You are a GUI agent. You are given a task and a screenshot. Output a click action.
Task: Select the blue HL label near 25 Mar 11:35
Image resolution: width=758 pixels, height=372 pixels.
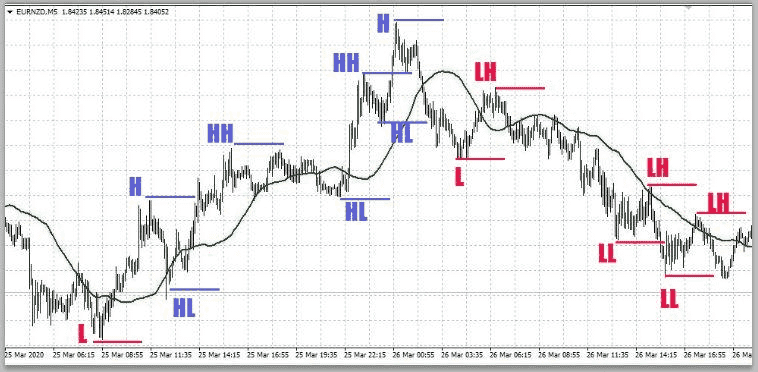pyautogui.click(x=184, y=308)
